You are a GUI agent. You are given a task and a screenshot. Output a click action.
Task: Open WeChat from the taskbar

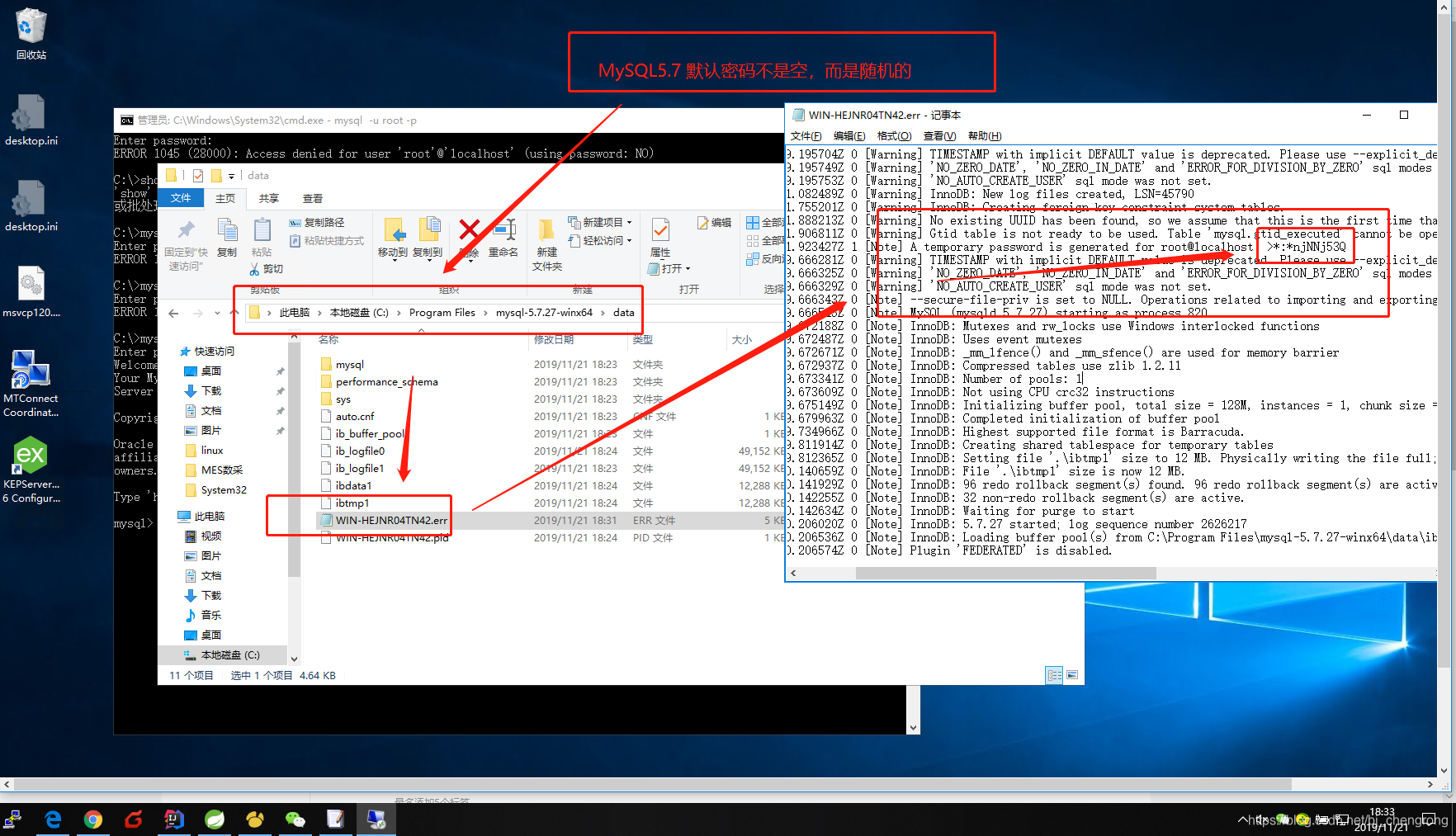(295, 819)
